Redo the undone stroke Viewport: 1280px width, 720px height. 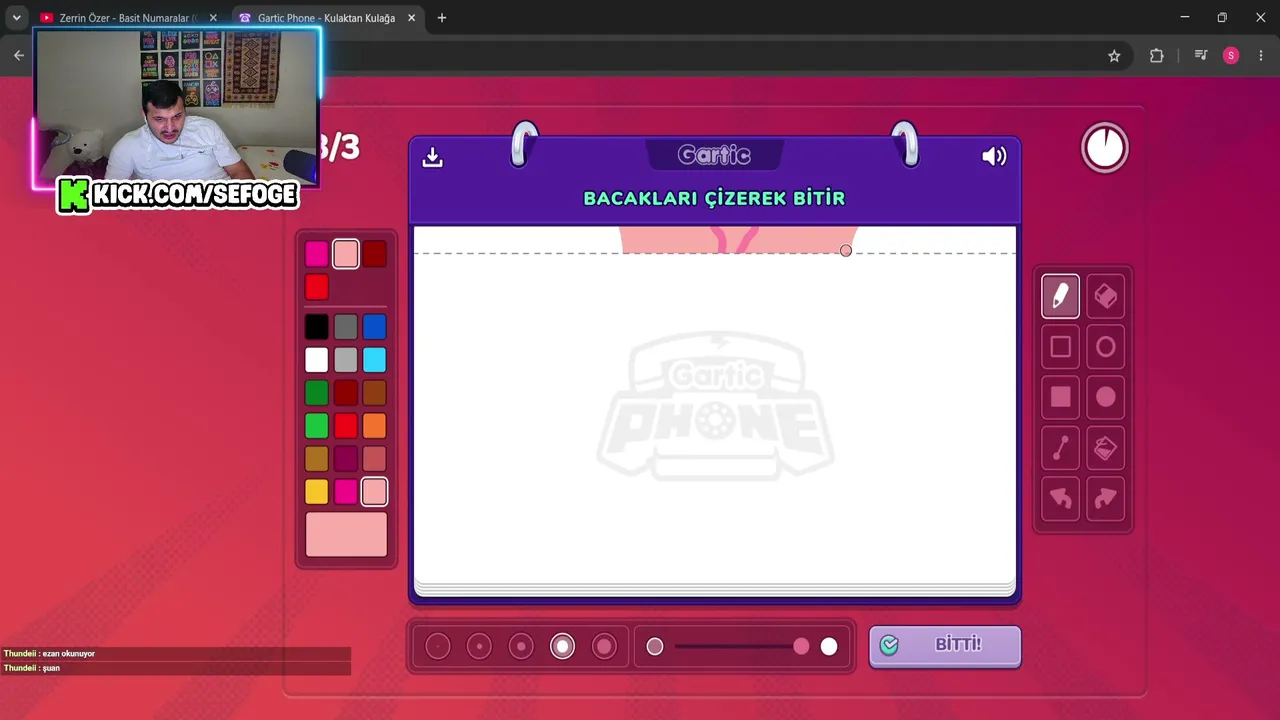(x=1105, y=498)
